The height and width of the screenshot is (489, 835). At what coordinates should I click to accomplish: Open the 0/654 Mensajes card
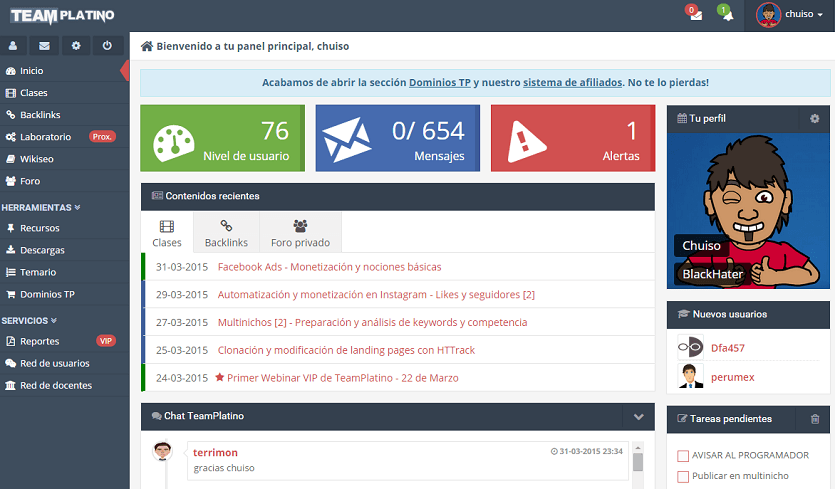tap(398, 138)
